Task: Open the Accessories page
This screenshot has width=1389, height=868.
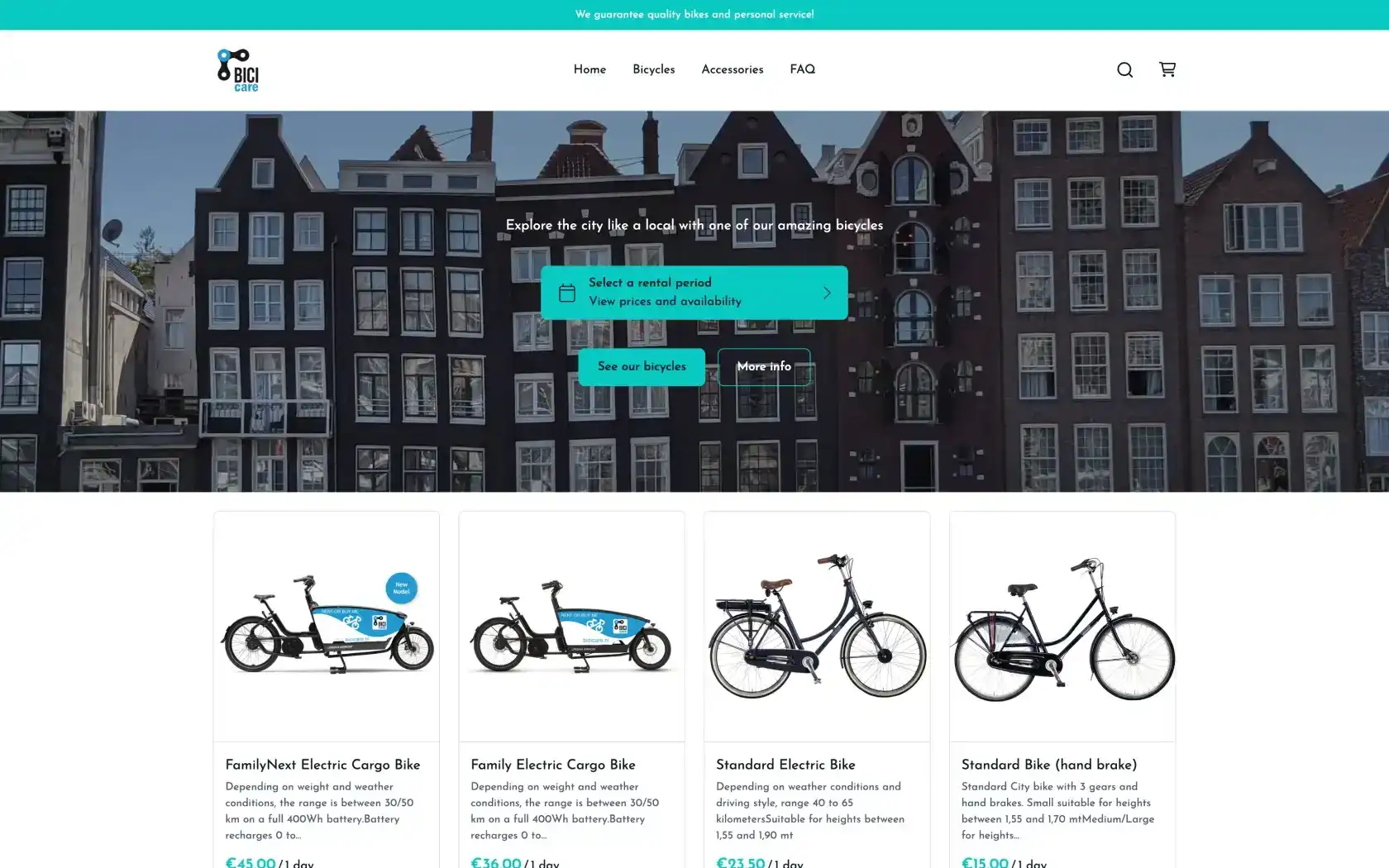Action: [x=732, y=69]
